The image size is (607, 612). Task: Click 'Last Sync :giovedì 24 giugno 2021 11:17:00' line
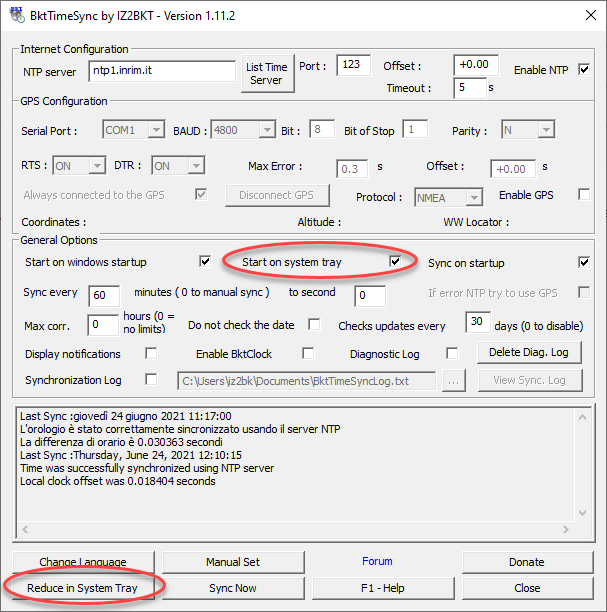pos(126,416)
